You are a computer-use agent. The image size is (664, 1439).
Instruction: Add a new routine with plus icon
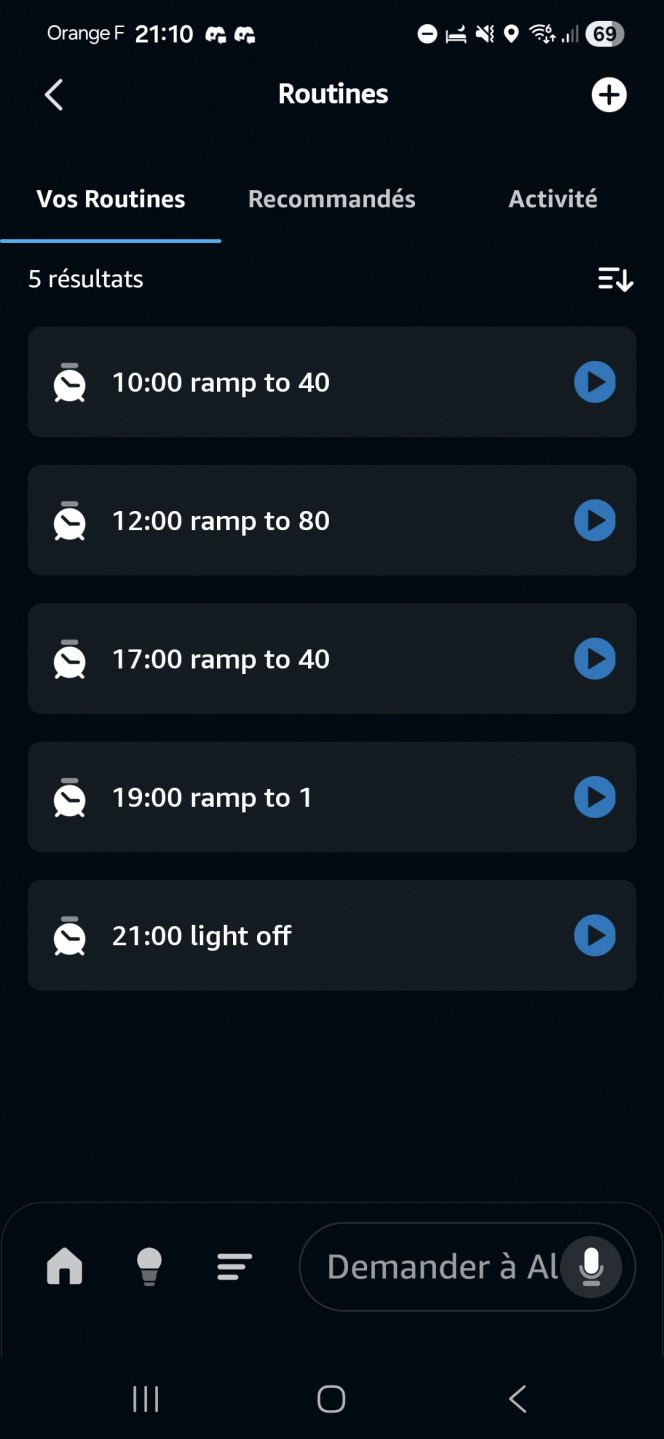pos(608,95)
